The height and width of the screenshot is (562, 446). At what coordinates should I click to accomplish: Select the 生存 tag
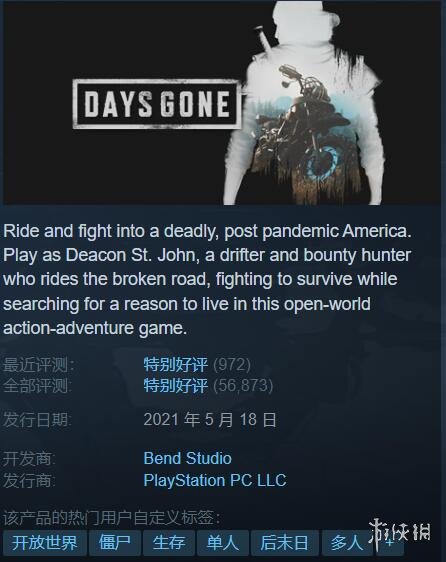pos(169,543)
